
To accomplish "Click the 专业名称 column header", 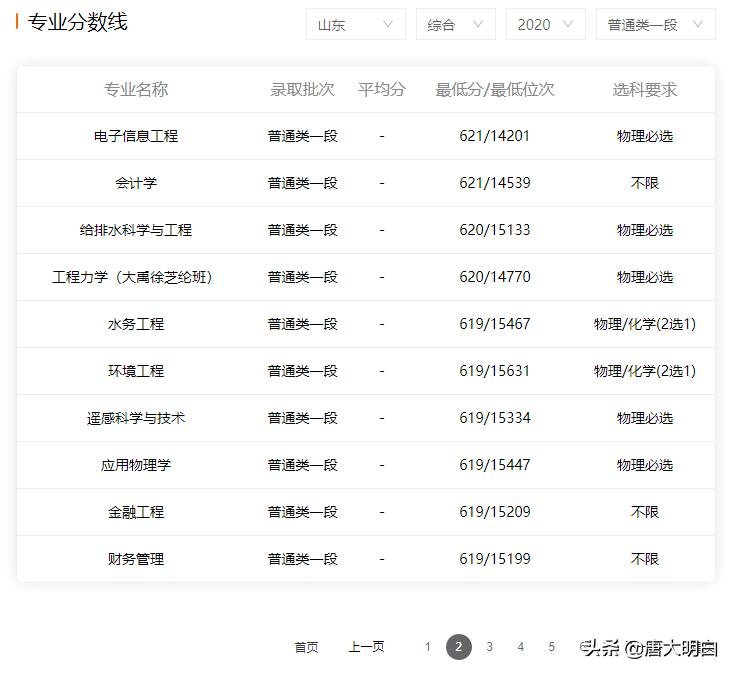I will tap(136, 90).
